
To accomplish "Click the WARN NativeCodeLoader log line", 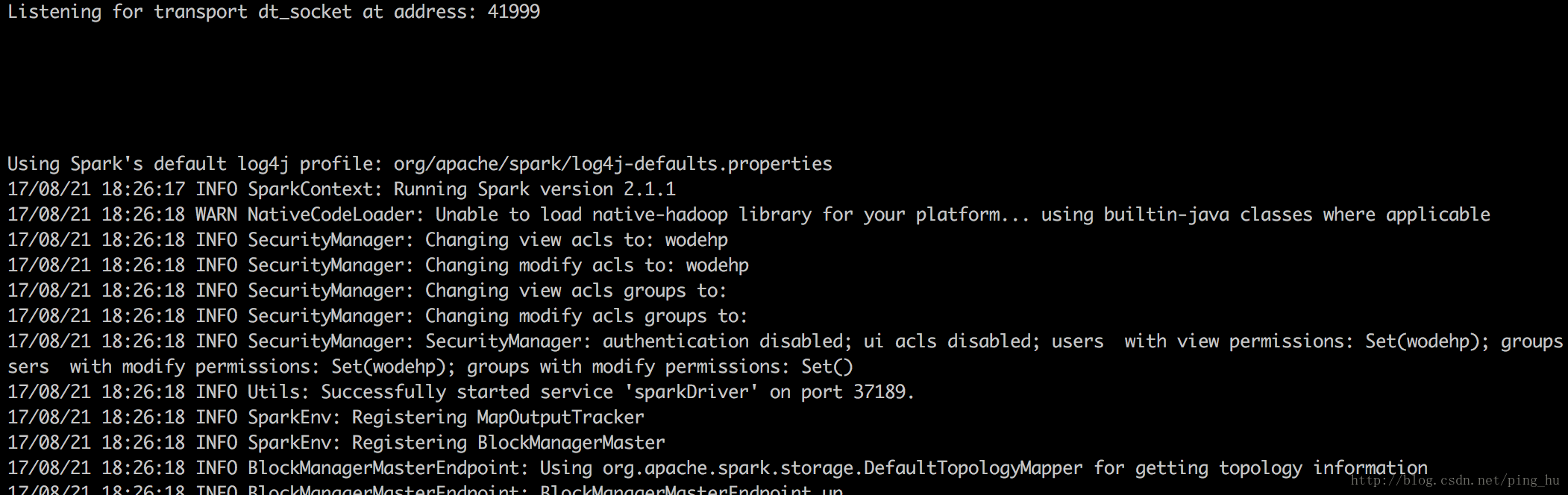I will (x=749, y=215).
